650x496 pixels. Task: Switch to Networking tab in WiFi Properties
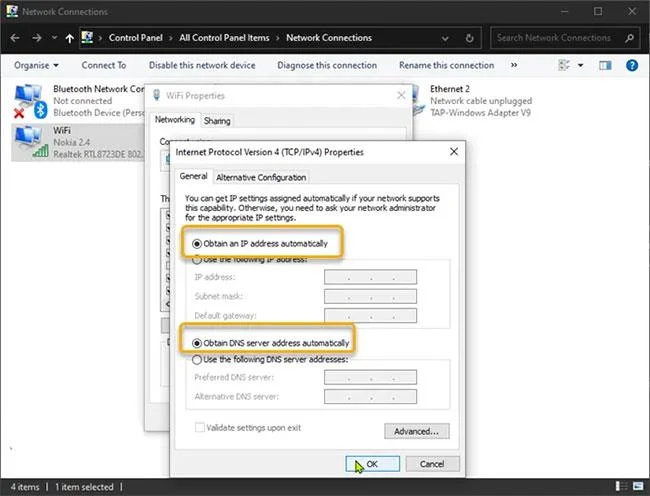pos(175,120)
